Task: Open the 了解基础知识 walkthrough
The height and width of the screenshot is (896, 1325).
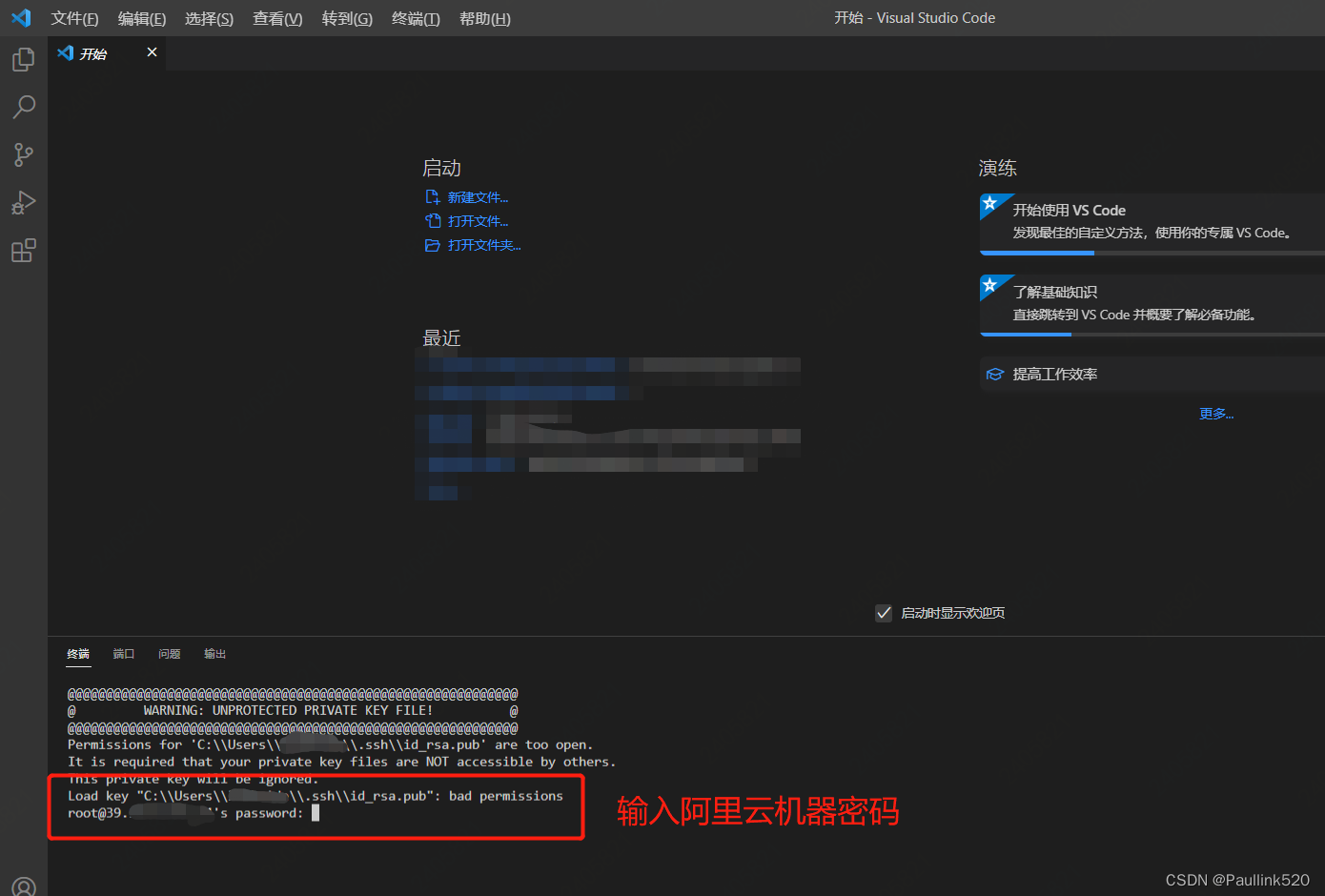Action: coord(1152,304)
